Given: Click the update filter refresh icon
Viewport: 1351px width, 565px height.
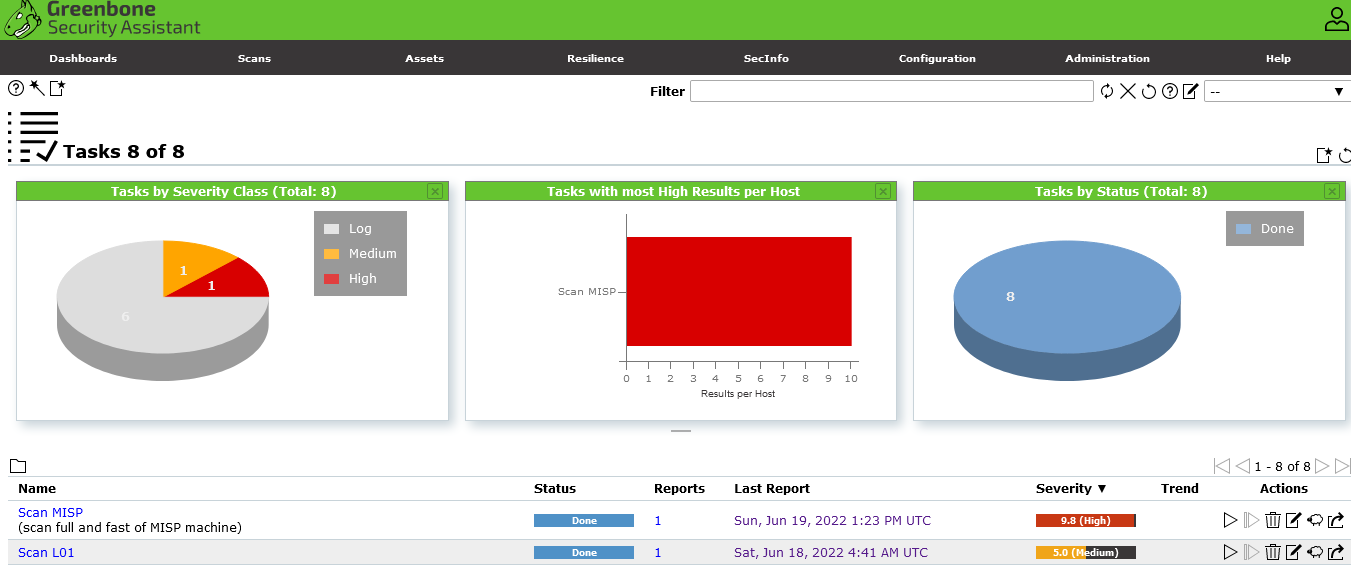Looking at the screenshot, I should tap(1107, 92).
